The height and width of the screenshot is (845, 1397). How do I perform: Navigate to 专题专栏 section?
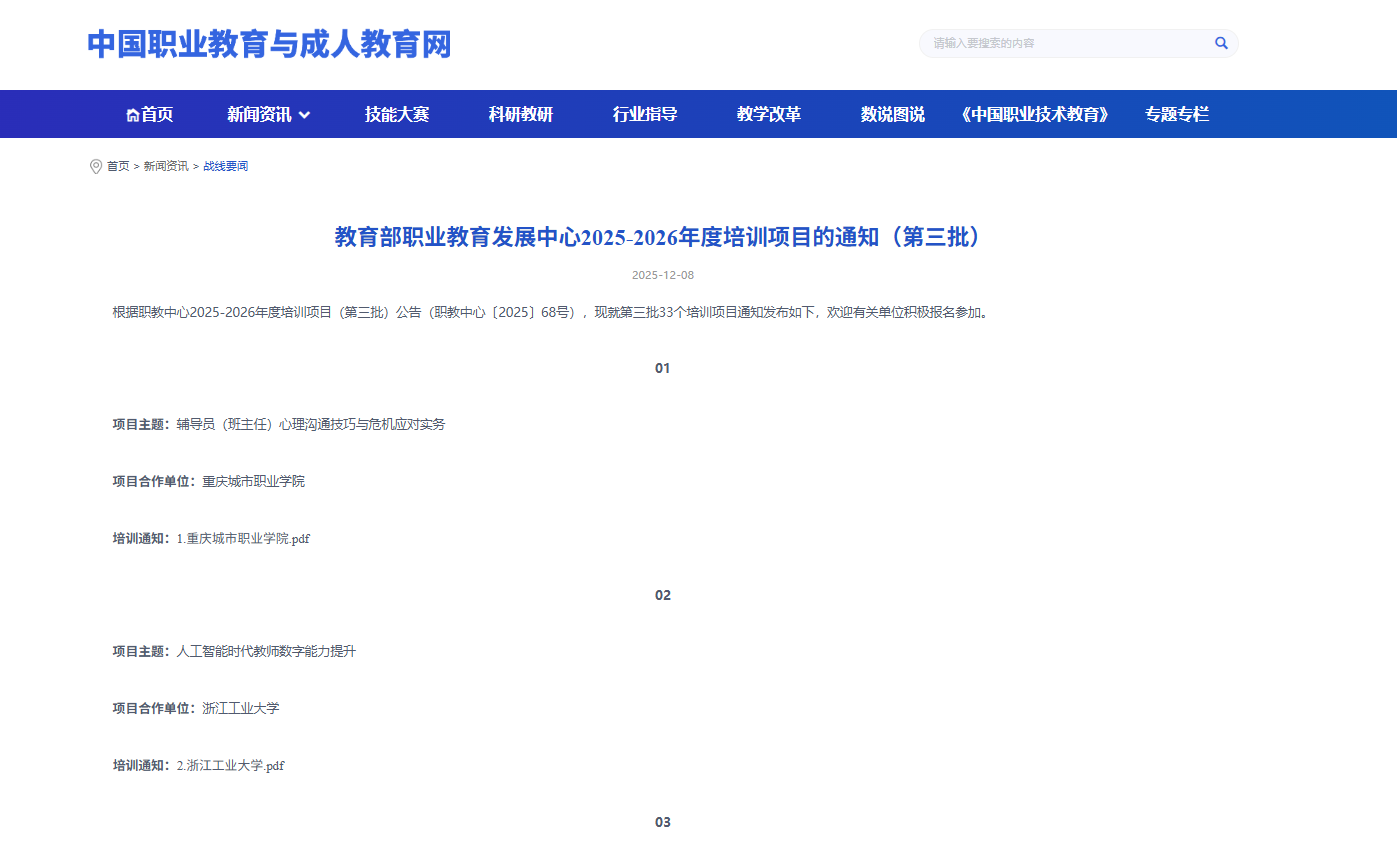coord(1177,114)
